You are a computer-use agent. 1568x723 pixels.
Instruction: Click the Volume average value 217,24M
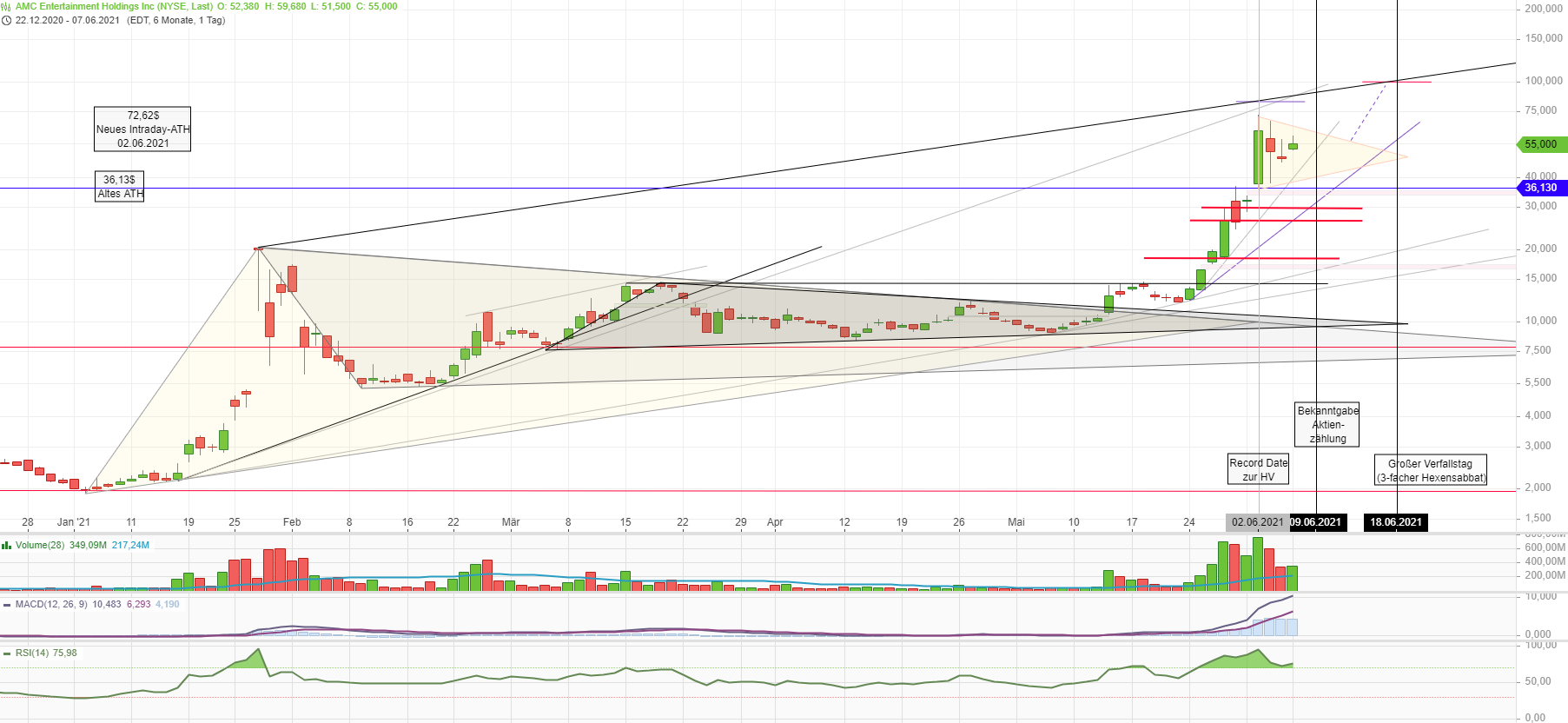(x=130, y=545)
